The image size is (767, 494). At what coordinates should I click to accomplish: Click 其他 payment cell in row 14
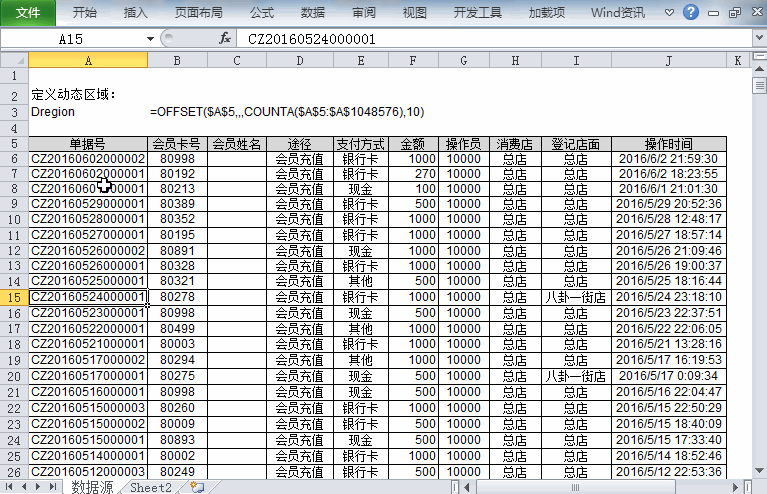(x=361, y=281)
